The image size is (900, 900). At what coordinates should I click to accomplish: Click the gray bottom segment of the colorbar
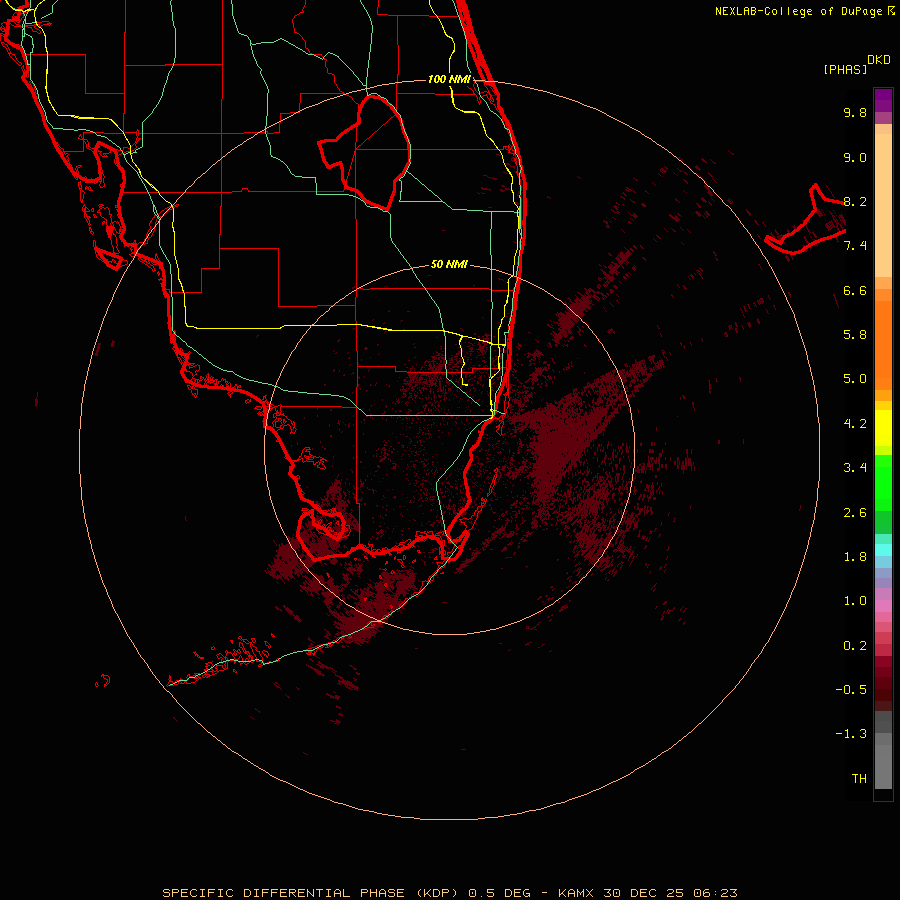(x=883, y=767)
